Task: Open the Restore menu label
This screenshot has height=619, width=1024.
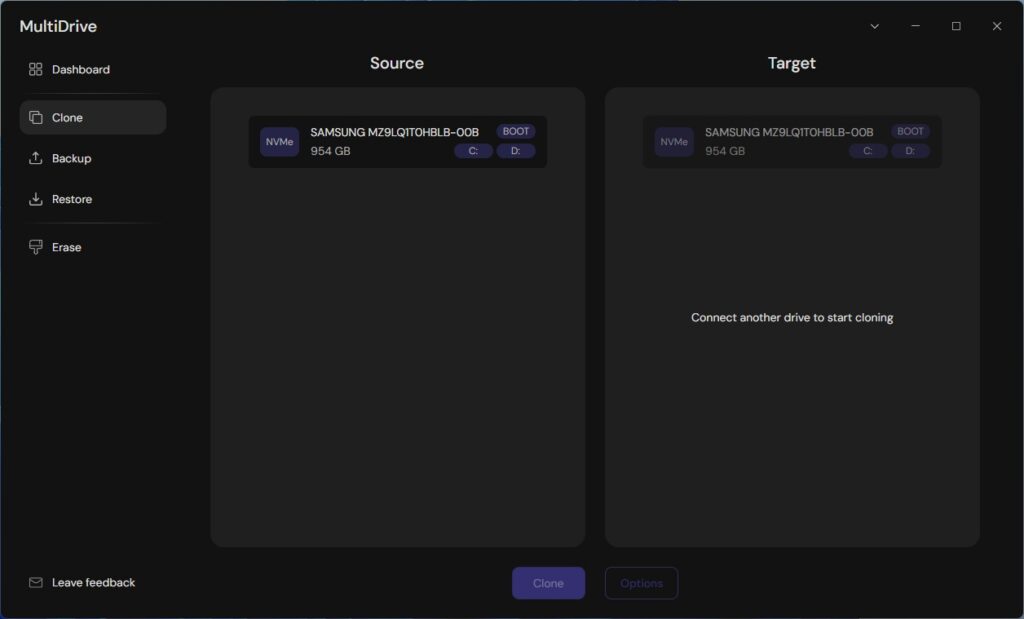Action: [72, 200]
